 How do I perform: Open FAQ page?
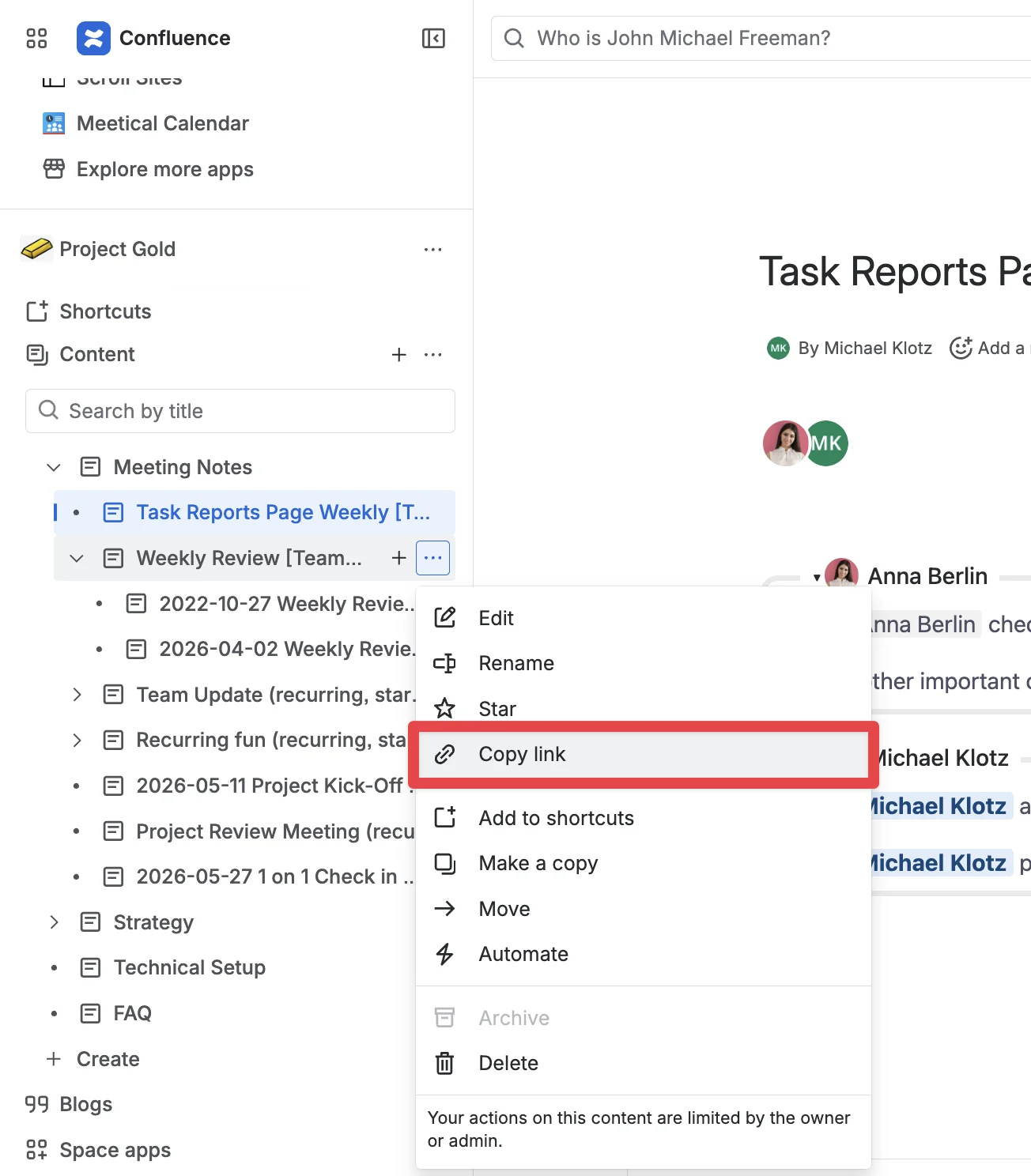tap(132, 1013)
